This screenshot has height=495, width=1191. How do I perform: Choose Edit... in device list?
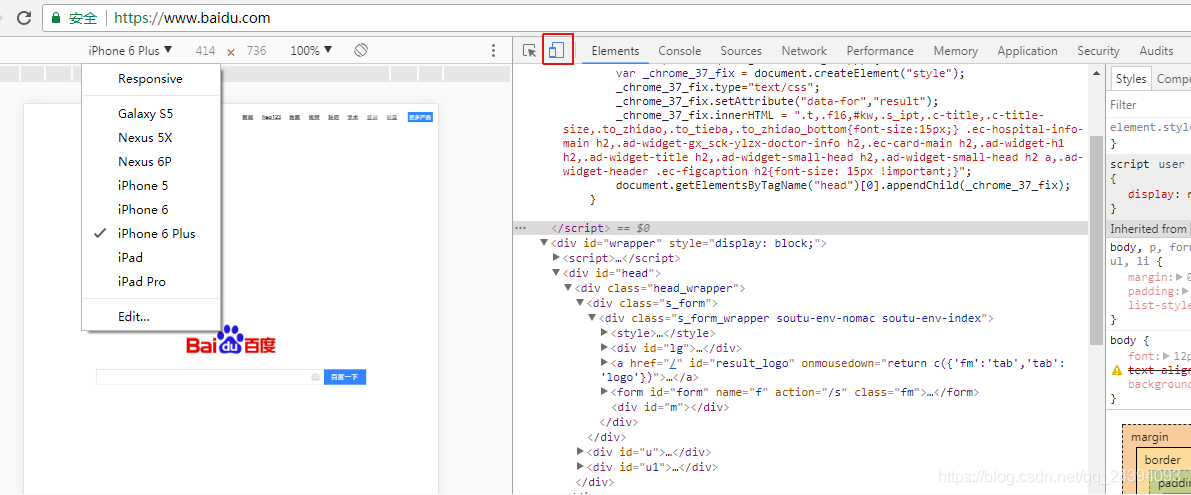click(134, 317)
